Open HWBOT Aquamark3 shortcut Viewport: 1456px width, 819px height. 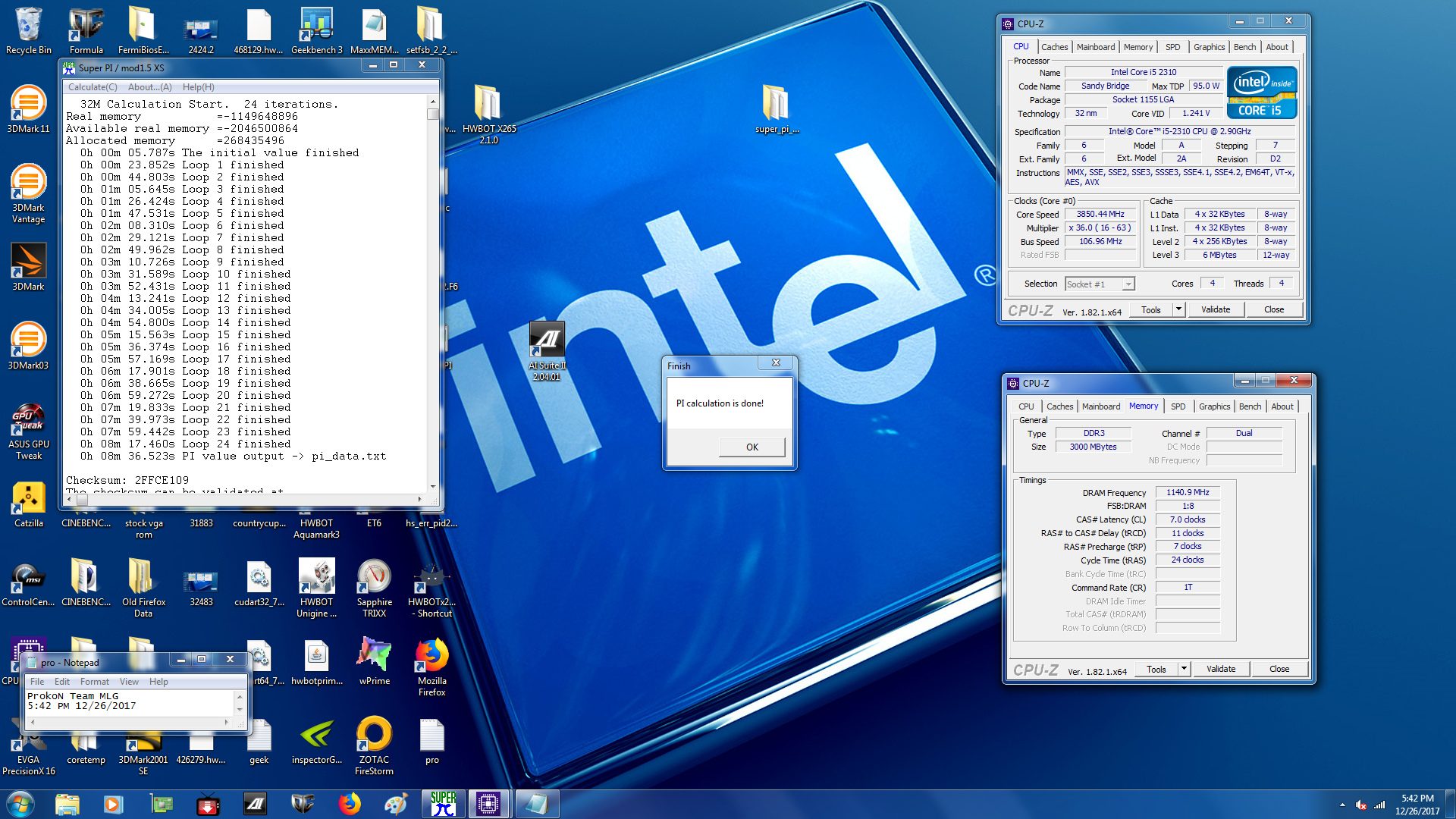[316, 523]
